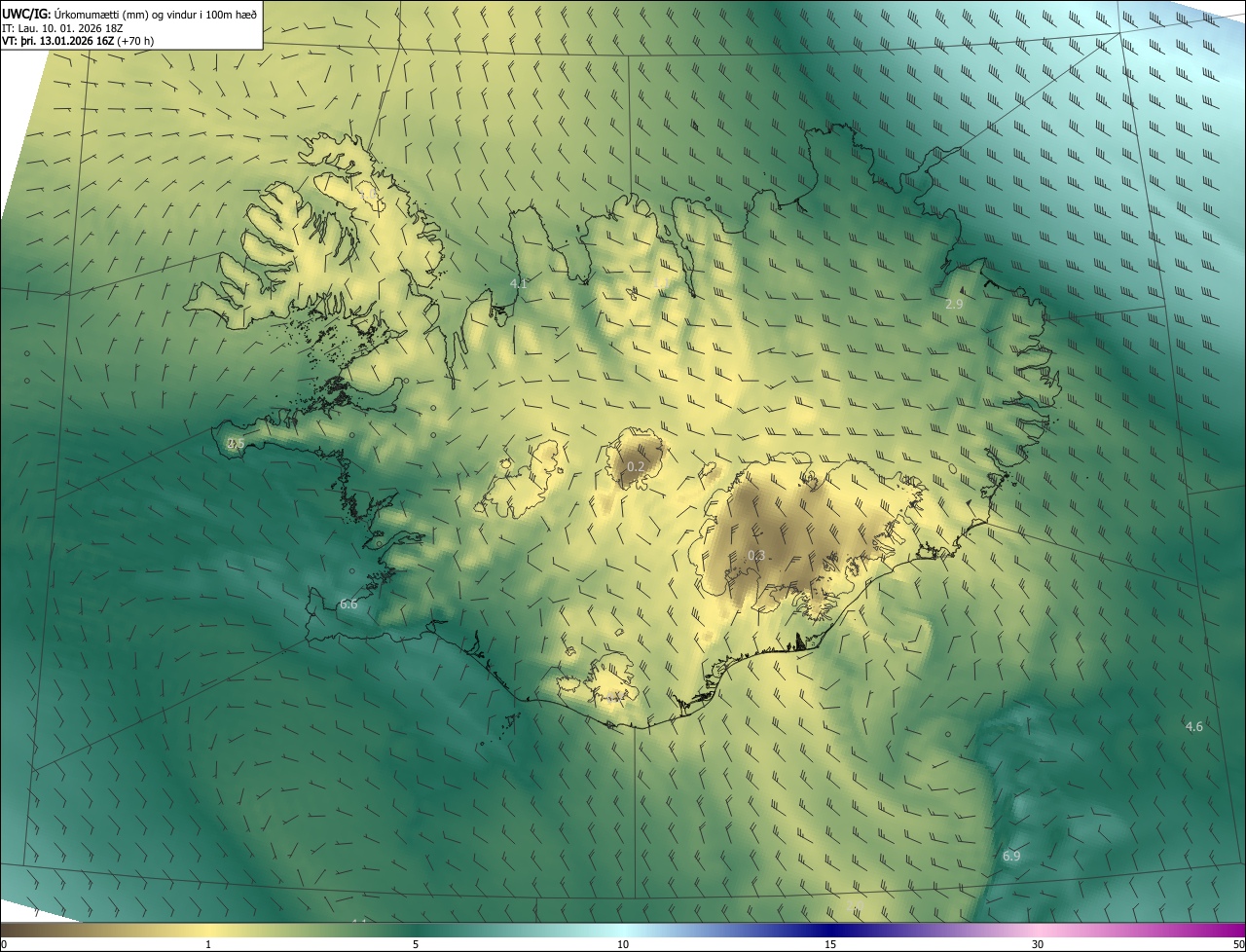Click the 4.1 value label on the map

[x=519, y=283]
